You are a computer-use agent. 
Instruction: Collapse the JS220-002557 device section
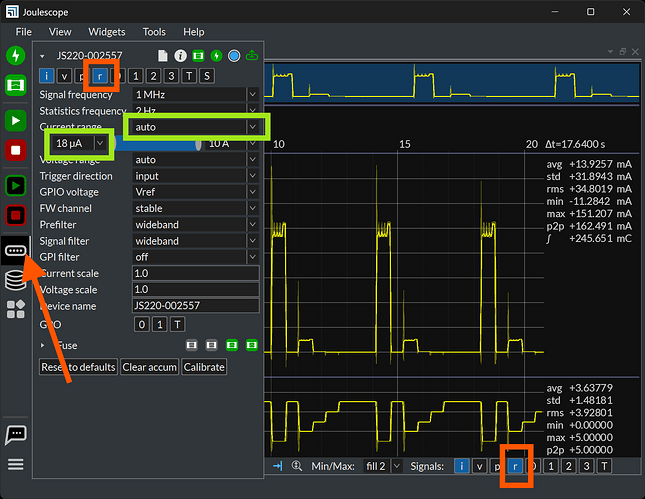42,56
